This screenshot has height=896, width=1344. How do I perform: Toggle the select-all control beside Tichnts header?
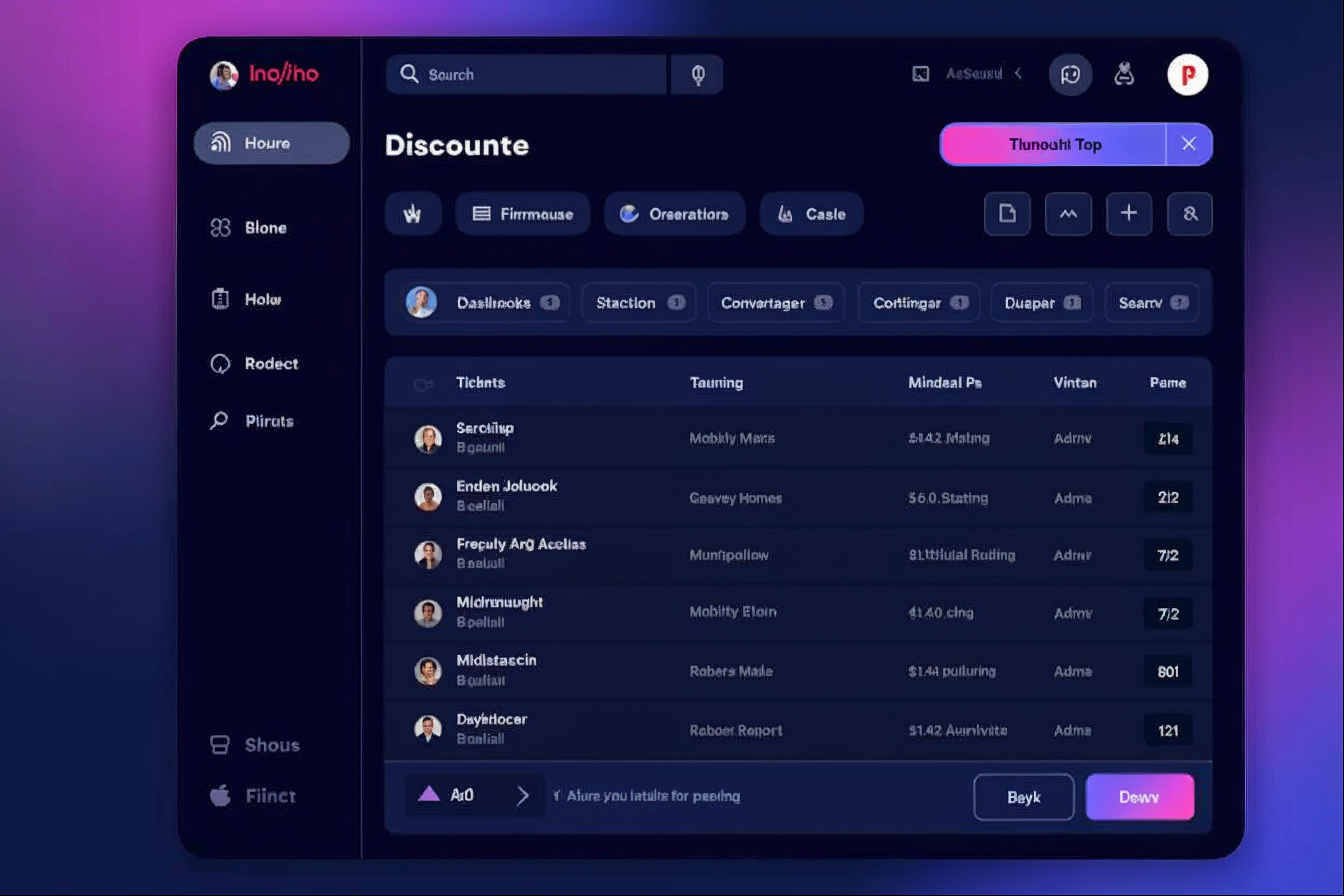423,384
